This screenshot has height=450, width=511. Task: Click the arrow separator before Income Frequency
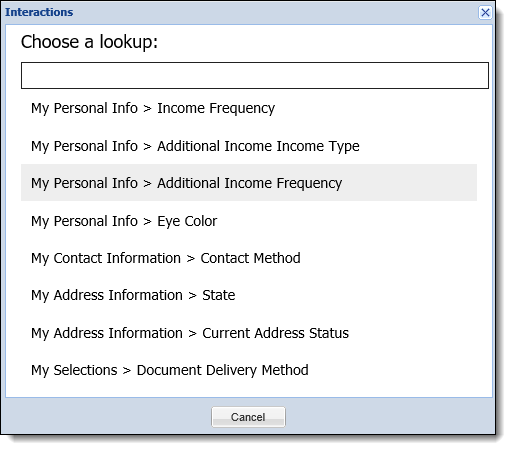[147, 109]
